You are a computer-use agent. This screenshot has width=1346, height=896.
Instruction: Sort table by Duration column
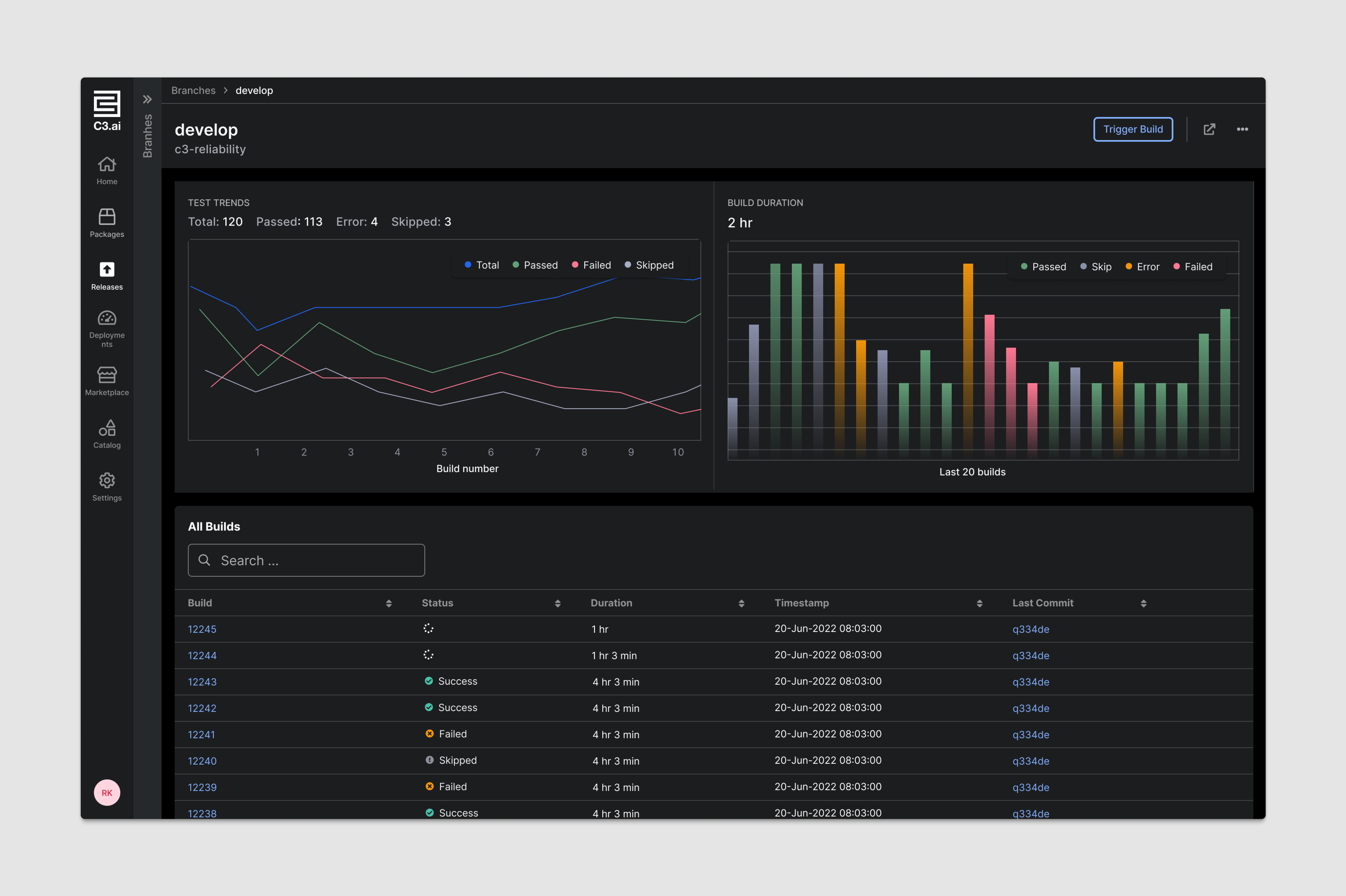741,604
